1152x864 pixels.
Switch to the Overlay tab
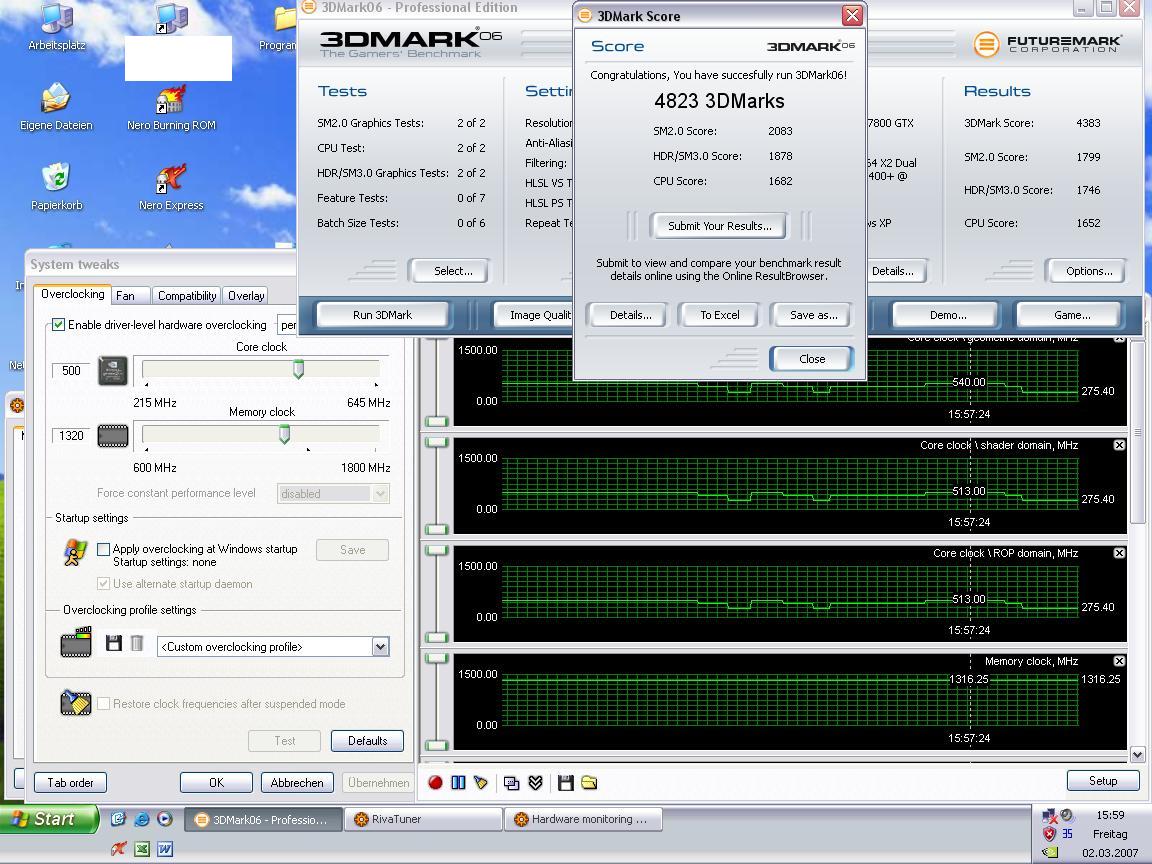coord(245,295)
